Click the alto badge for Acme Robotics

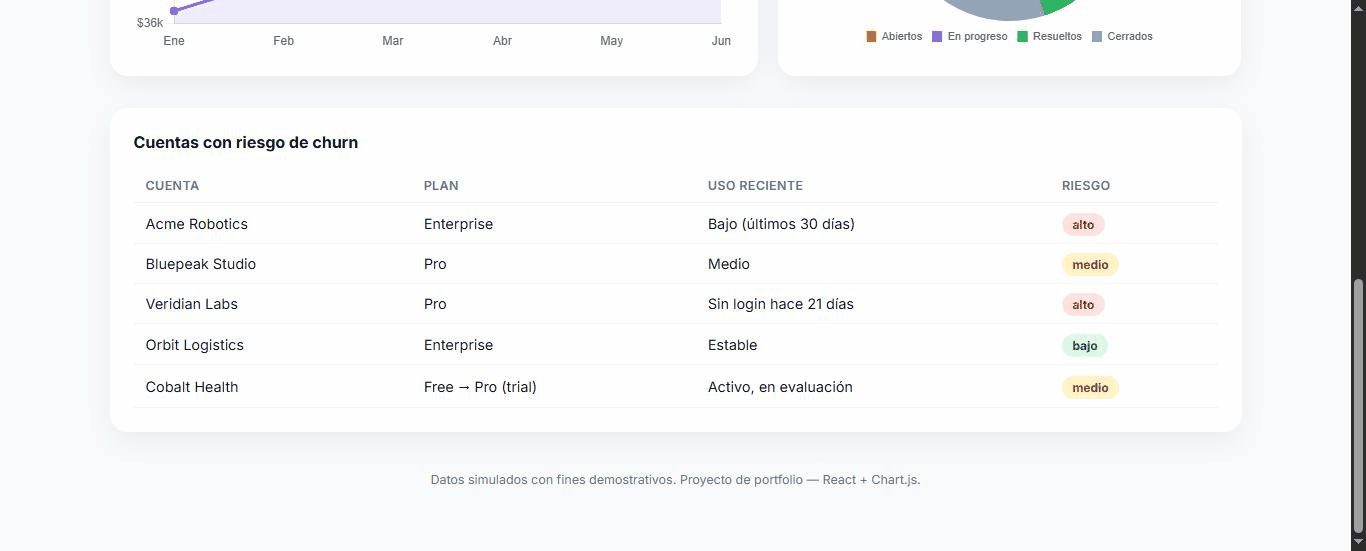point(1083,225)
